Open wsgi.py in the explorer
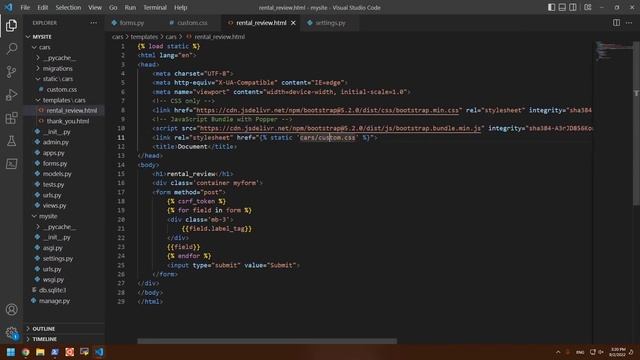Image resolution: width=640 pixels, height=360 pixels. (53, 280)
